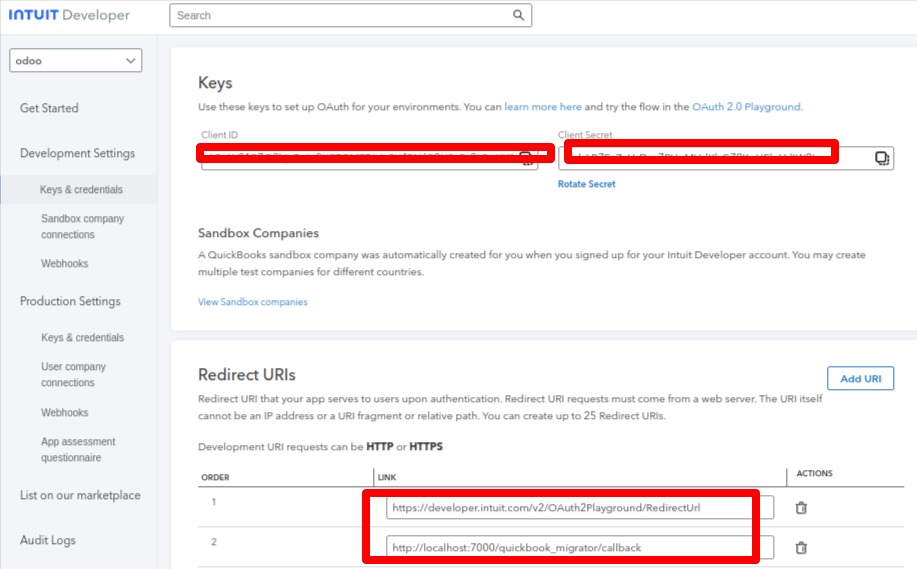Image resolution: width=917 pixels, height=569 pixels.
Task: Edit the localhost quickbook_migrator callback field
Action: coord(580,547)
